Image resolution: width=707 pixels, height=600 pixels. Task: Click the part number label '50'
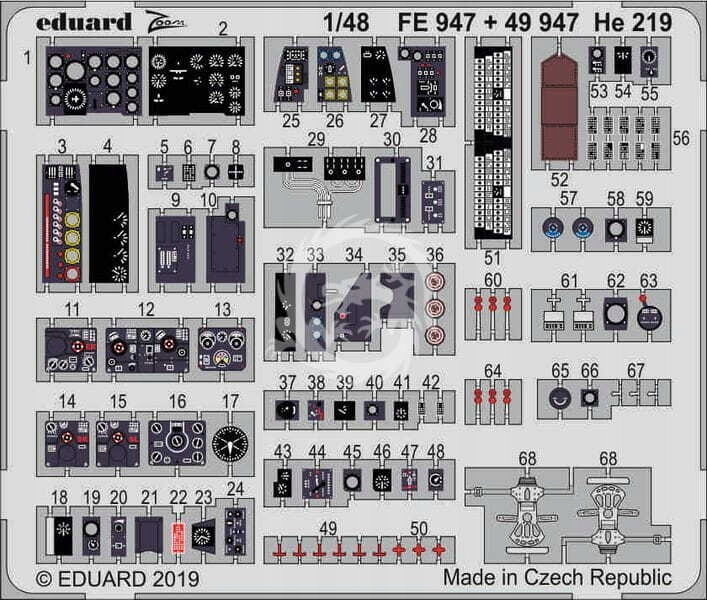(x=418, y=528)
